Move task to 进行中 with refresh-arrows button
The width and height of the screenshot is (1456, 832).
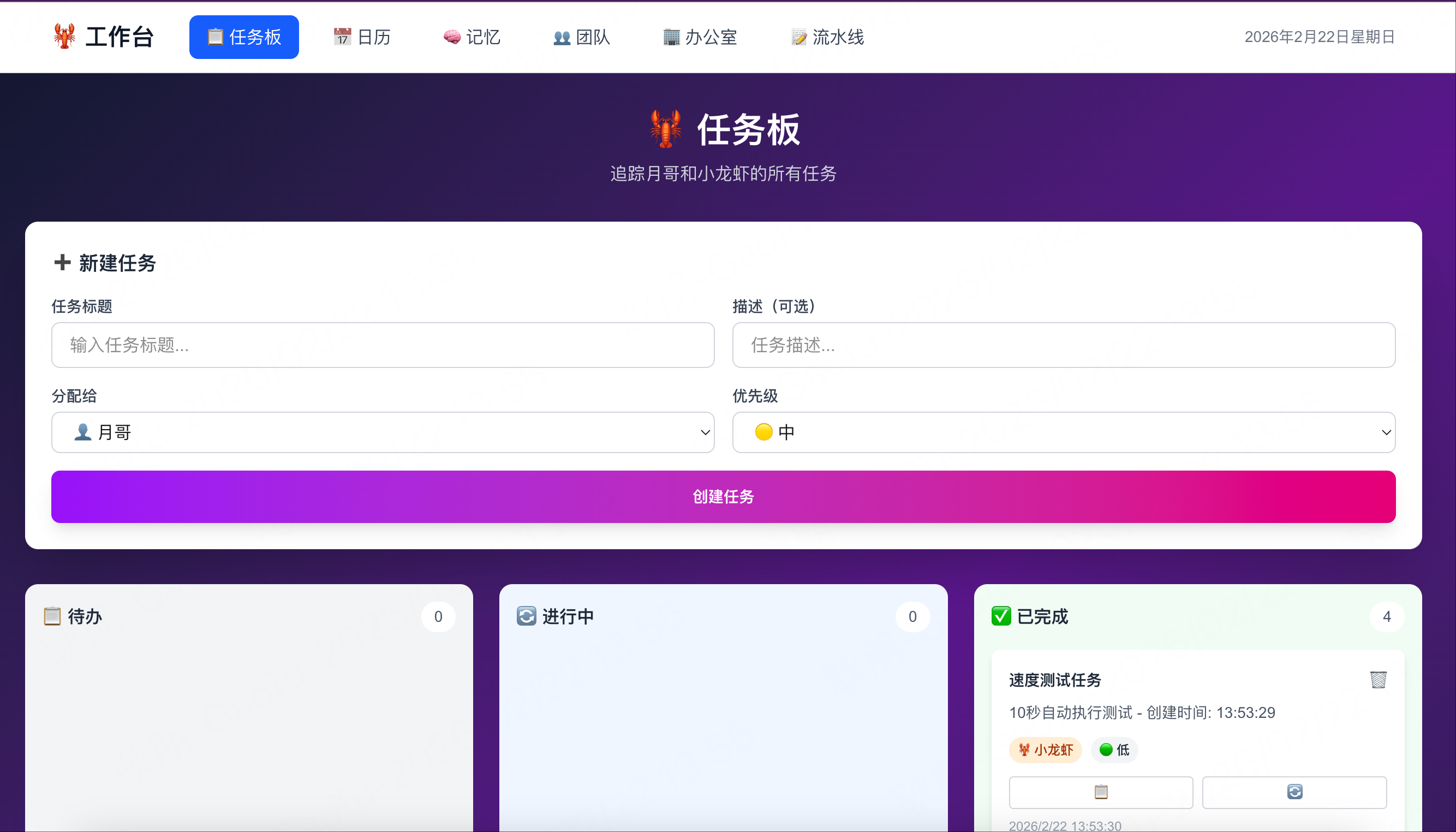click(x=1294, y=792)
